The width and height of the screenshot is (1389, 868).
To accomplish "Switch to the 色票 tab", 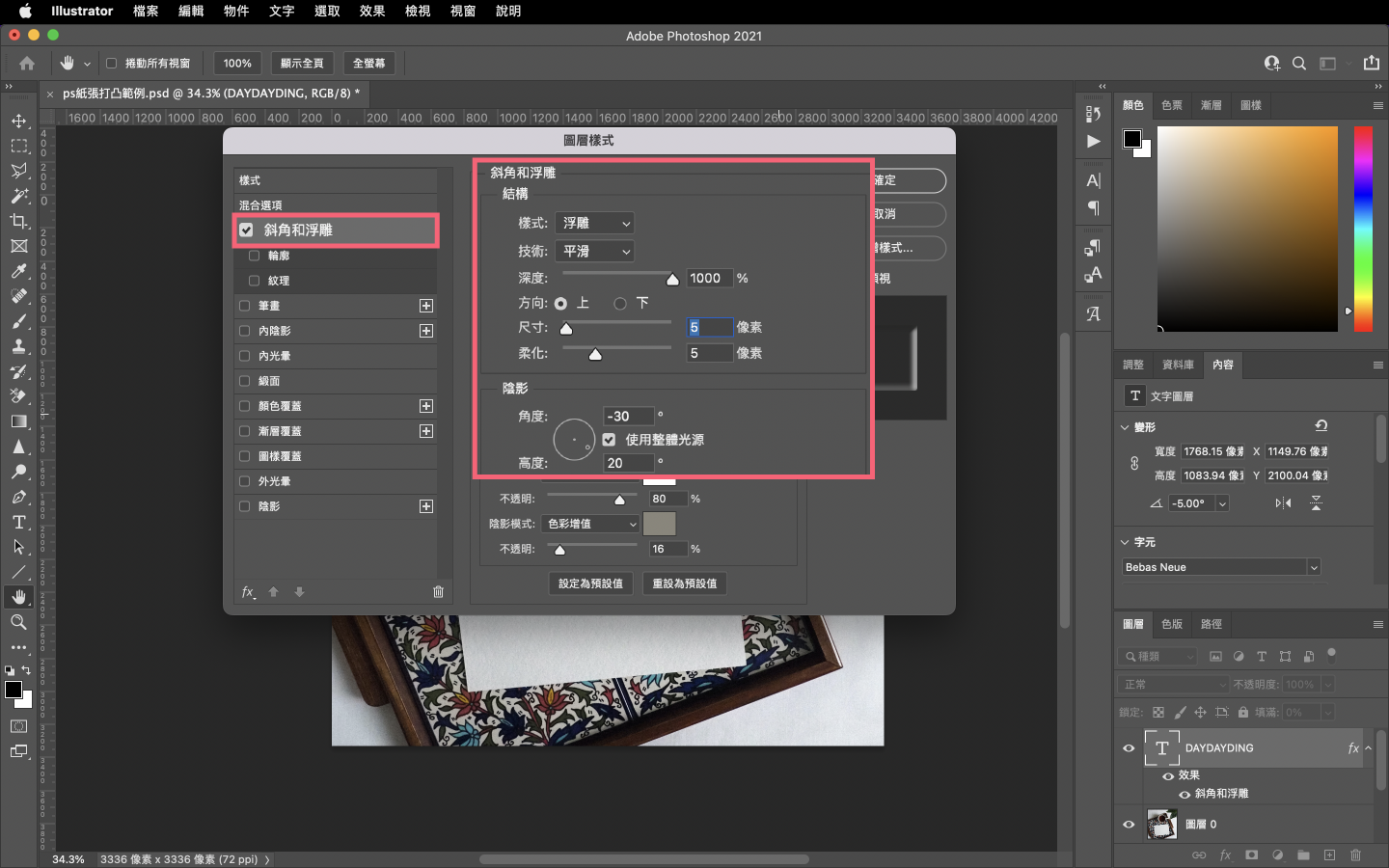I will [x=1172, y=105].
